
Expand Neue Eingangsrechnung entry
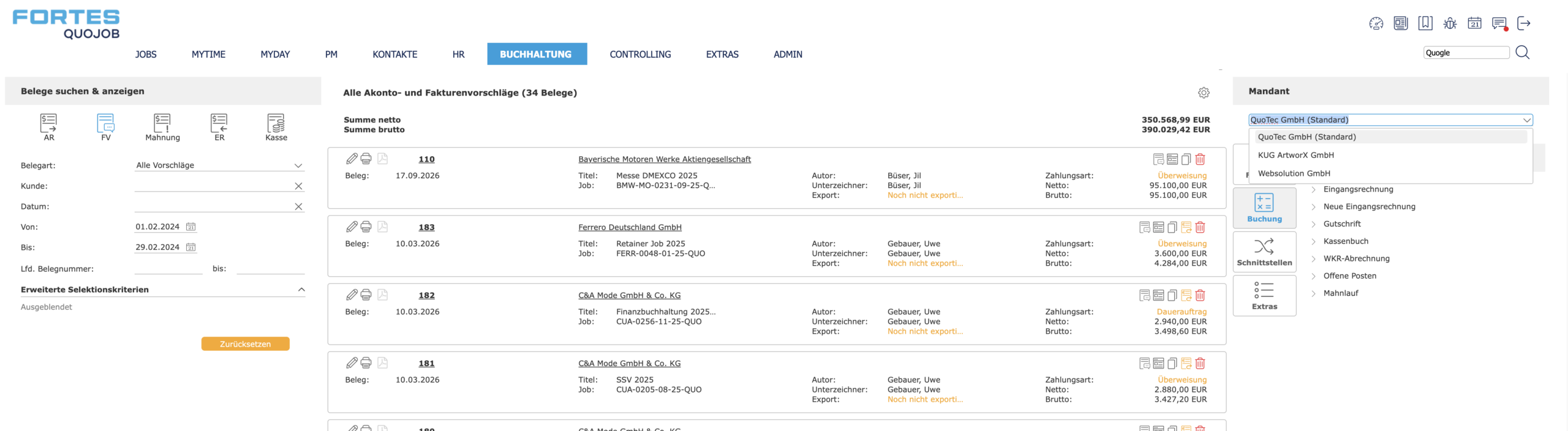pyautogui.click(x=1313, y=207)
